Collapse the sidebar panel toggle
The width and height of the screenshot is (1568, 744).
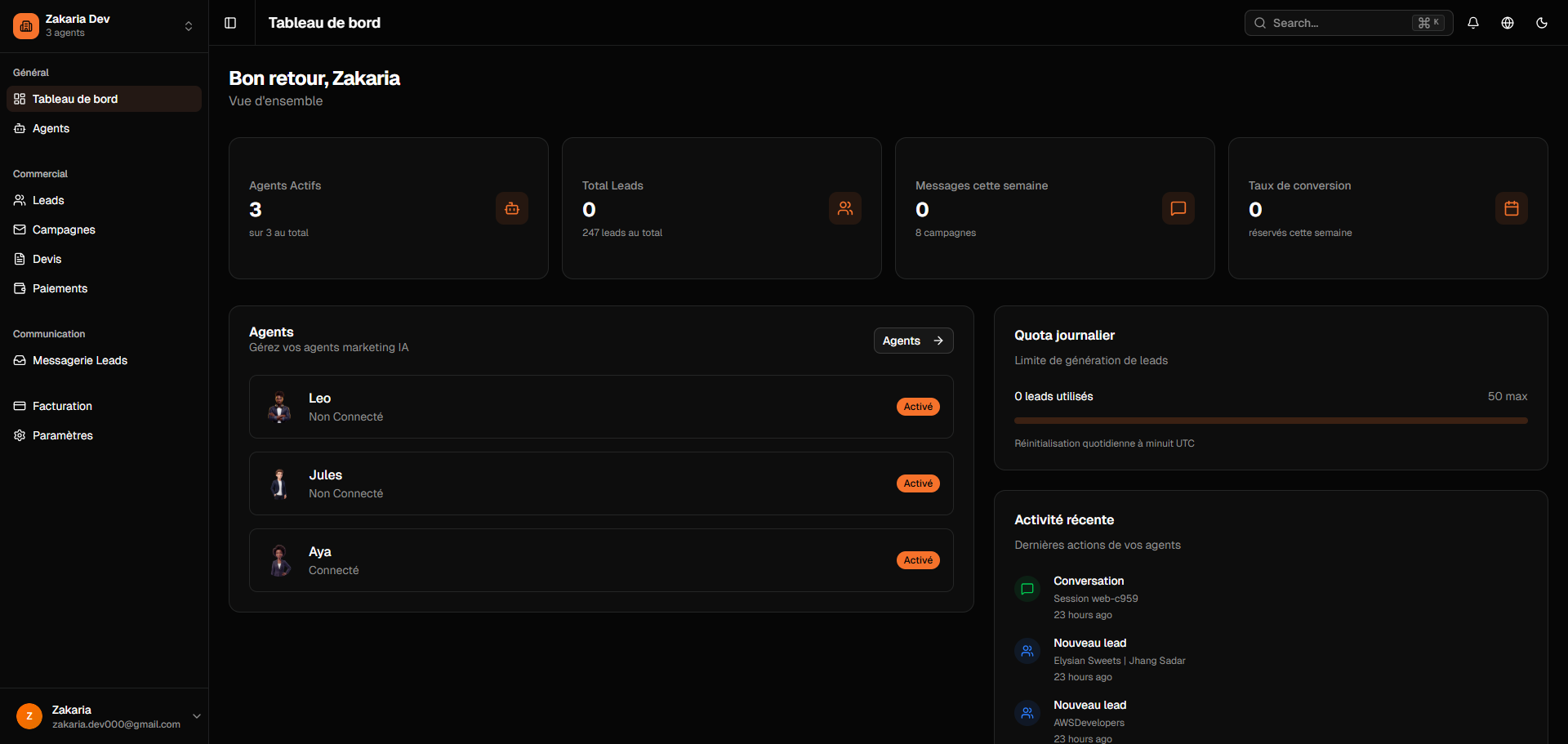pos(230,23)
